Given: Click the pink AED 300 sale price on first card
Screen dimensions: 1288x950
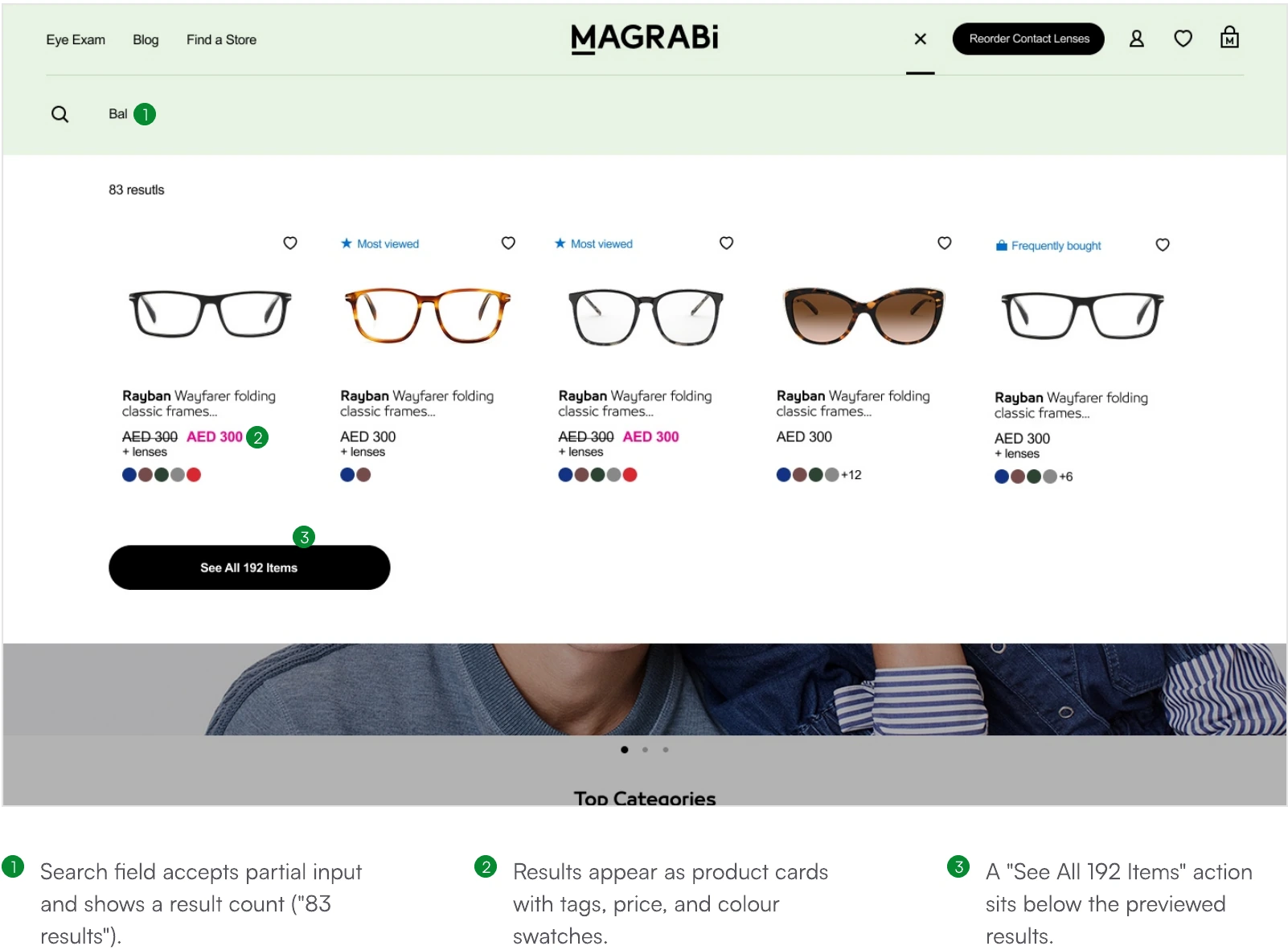Looking at the screenshot, I should 215,436.
